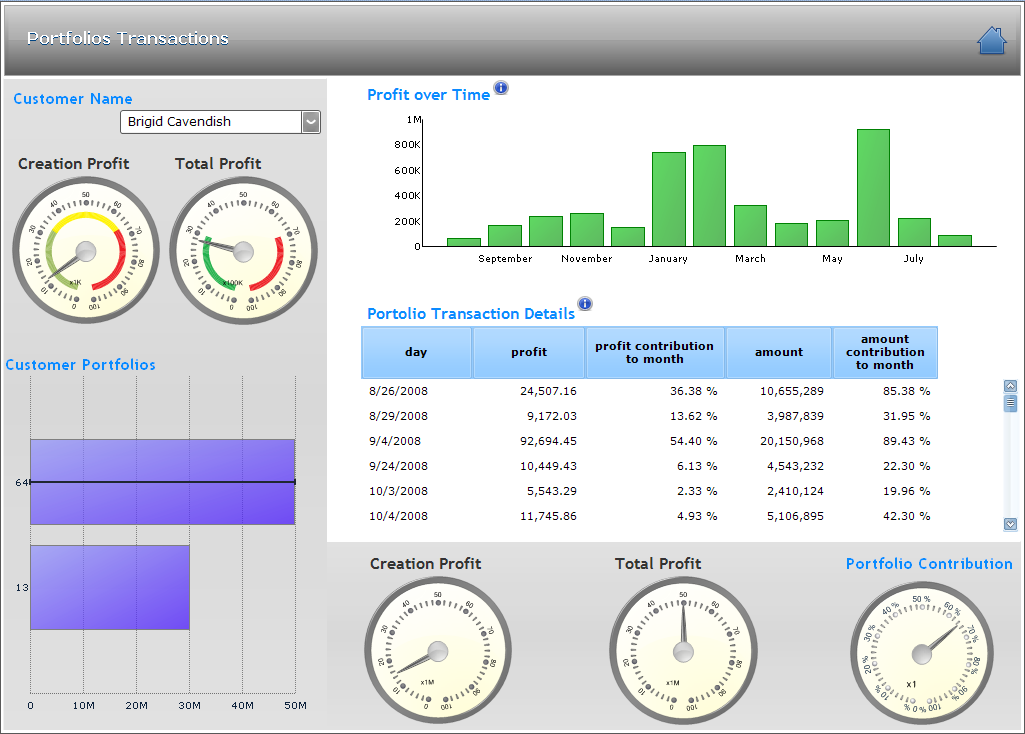Click amount value 2,410,124
The image size is (1025, 734).
tap(795, 491)
